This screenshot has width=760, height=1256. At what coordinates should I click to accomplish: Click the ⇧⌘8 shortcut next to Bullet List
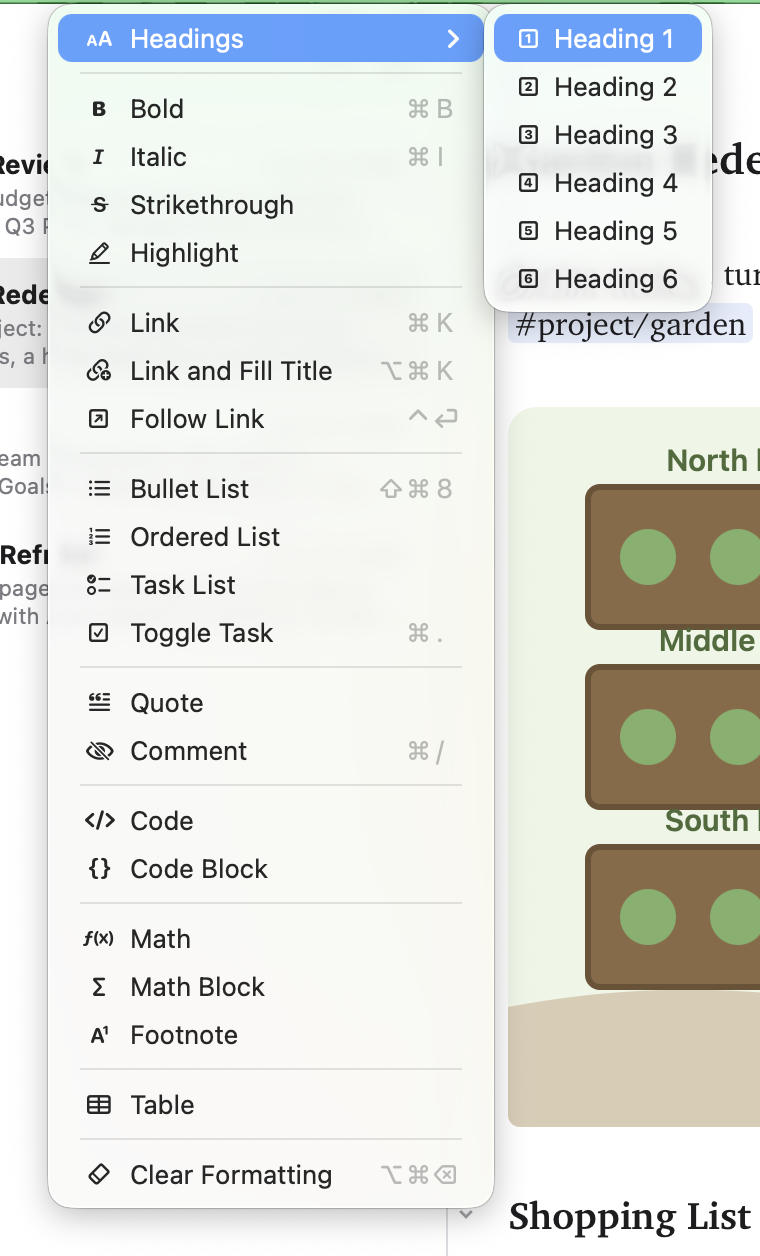(416, 489)
